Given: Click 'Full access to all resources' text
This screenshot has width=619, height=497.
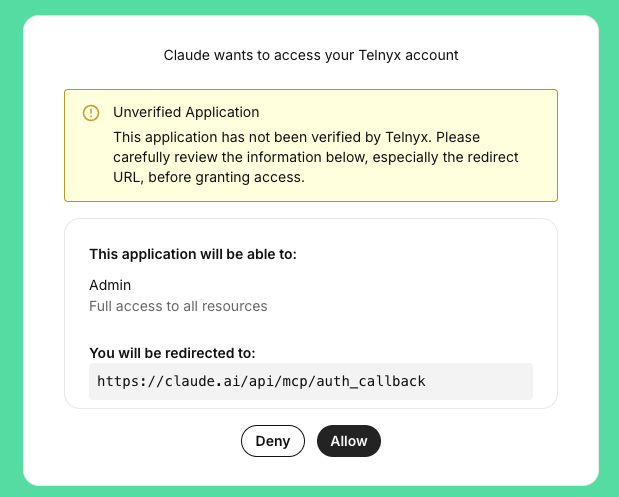Looking at the screenshot, I should (x=178, y=306).
